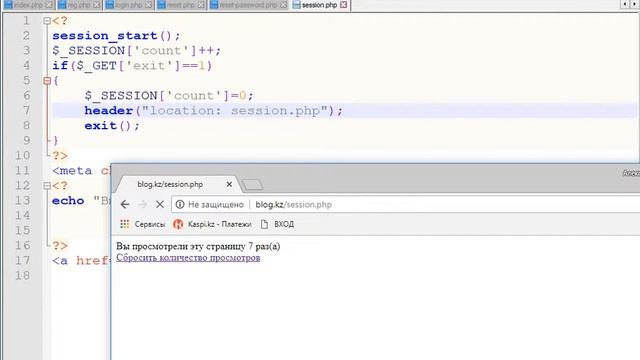Click the $_SESSION['count']++ code line
640x360 pixels.
click(137, 51)
